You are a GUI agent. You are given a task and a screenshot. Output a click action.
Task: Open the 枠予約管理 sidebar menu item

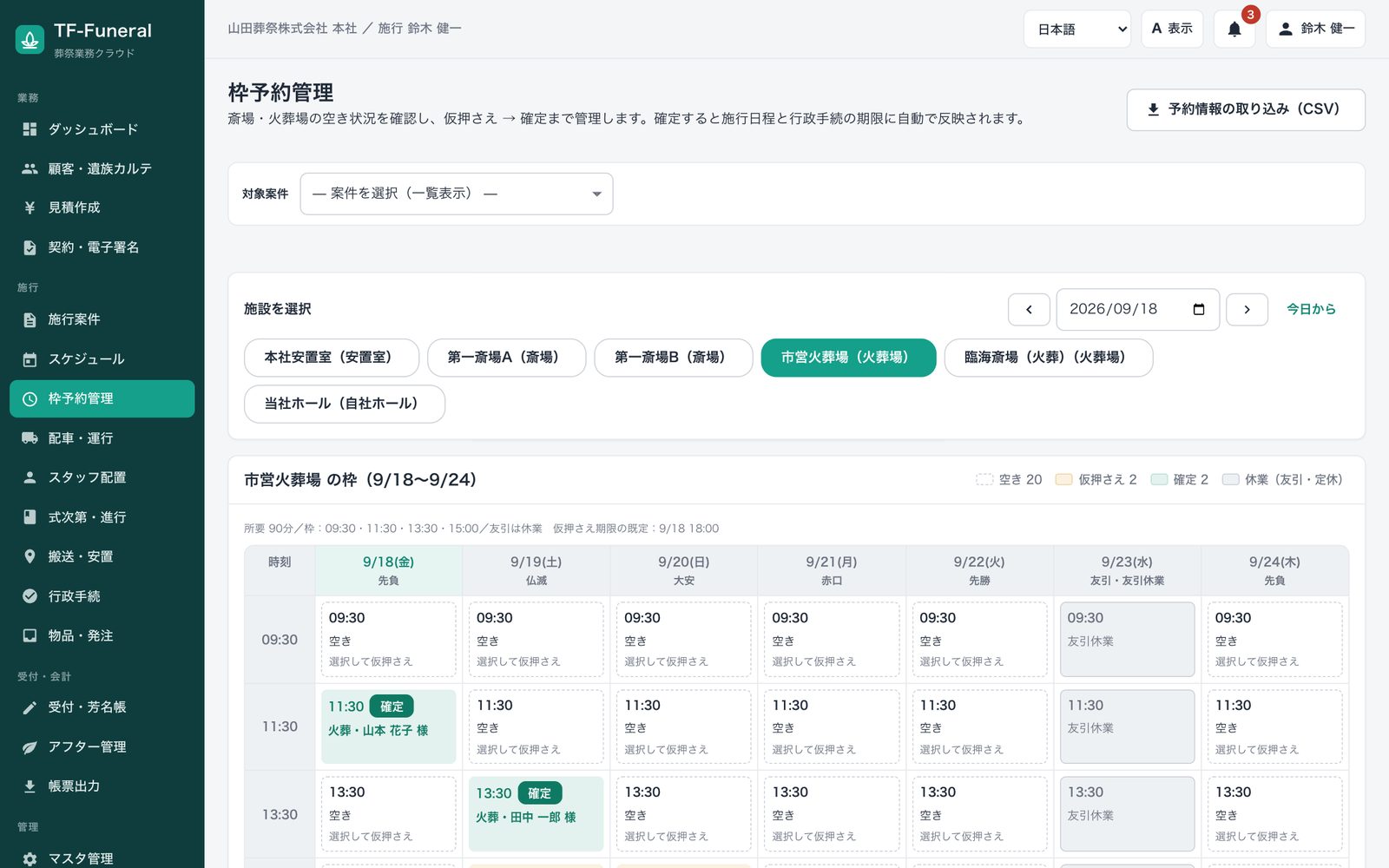(x=102, y=398)
